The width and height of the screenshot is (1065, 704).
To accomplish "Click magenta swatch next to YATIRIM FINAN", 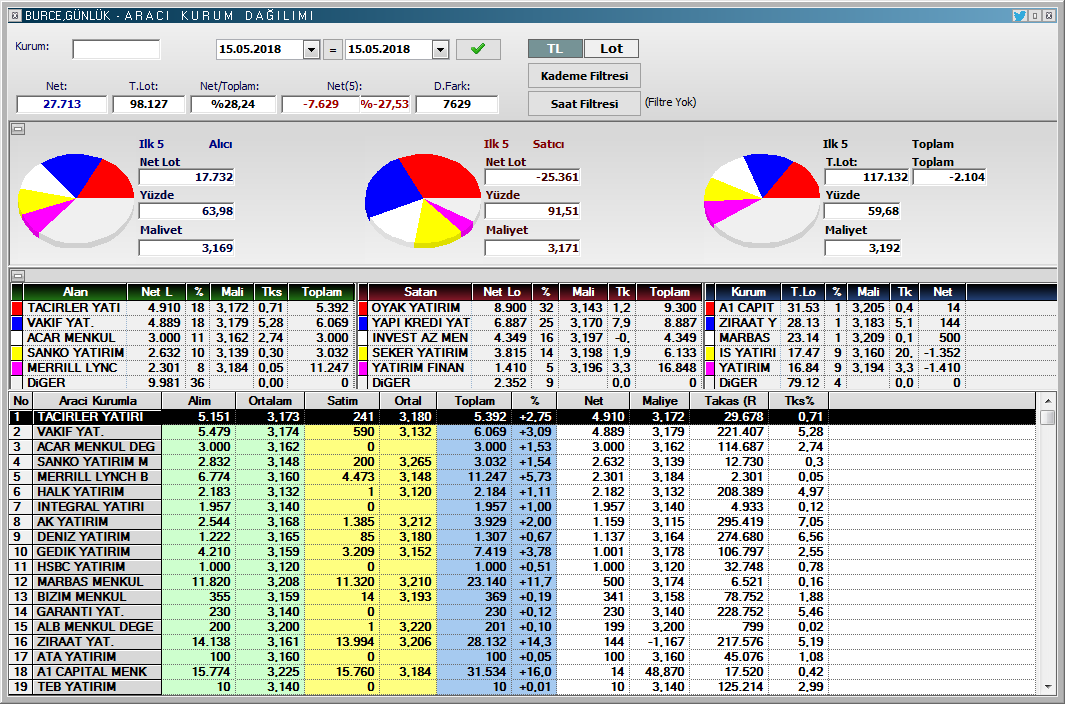I will click(363, 368).
